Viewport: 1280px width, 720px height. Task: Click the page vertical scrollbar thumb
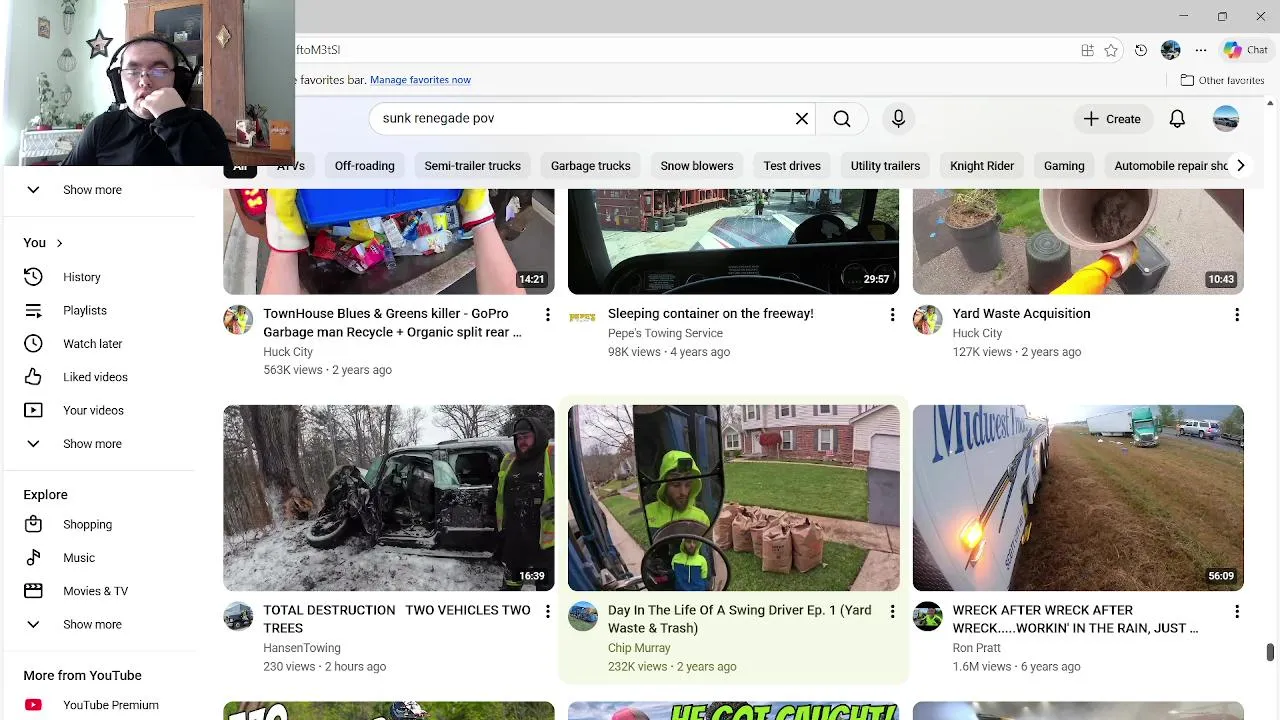(1270, 653)
